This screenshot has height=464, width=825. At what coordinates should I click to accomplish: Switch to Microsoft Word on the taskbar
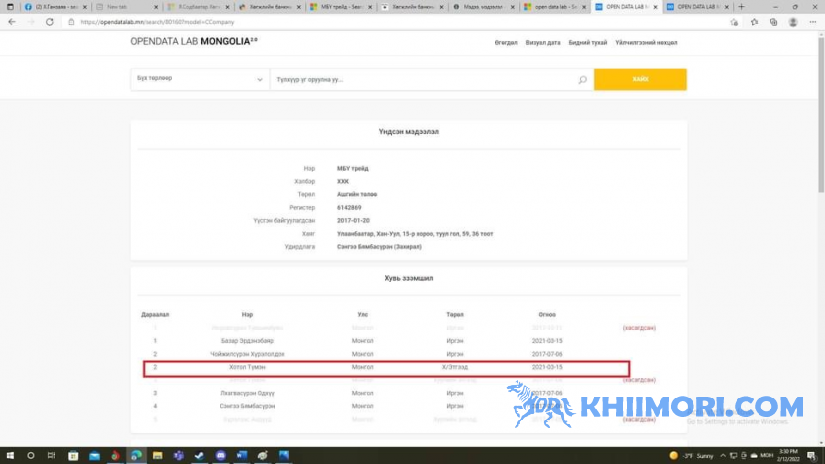(242, 456)
